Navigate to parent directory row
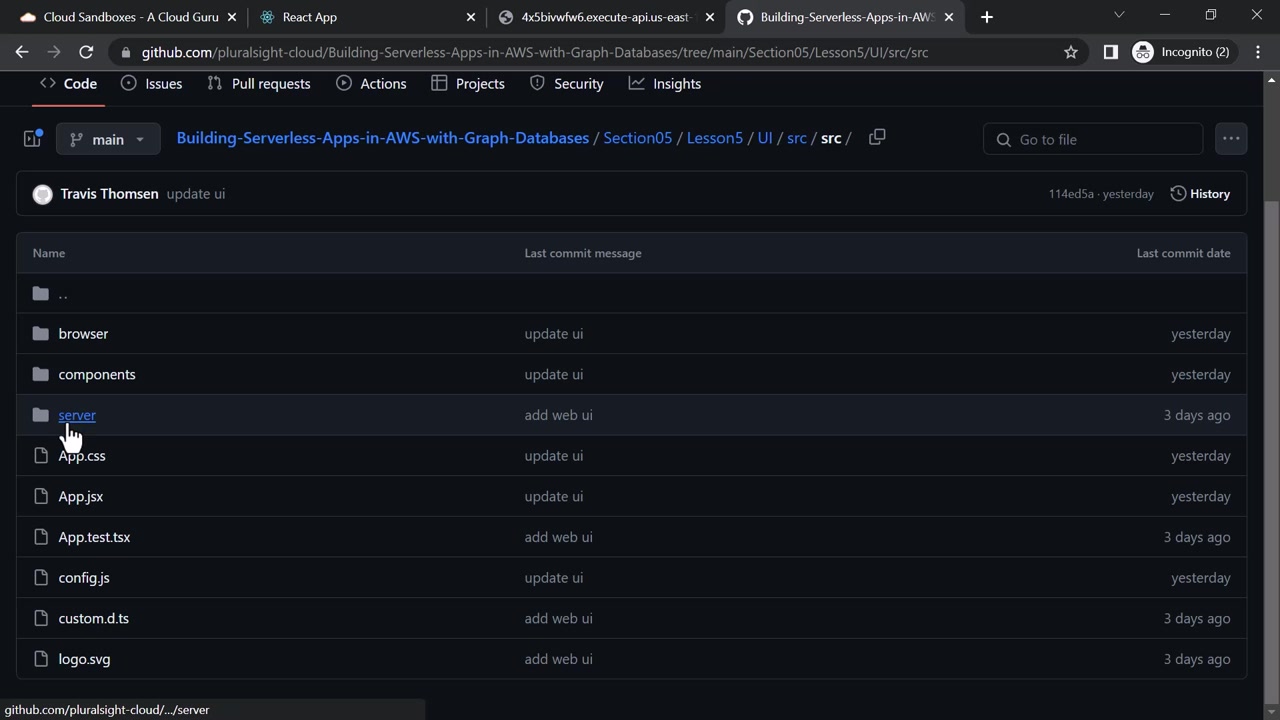 point(63,294)
